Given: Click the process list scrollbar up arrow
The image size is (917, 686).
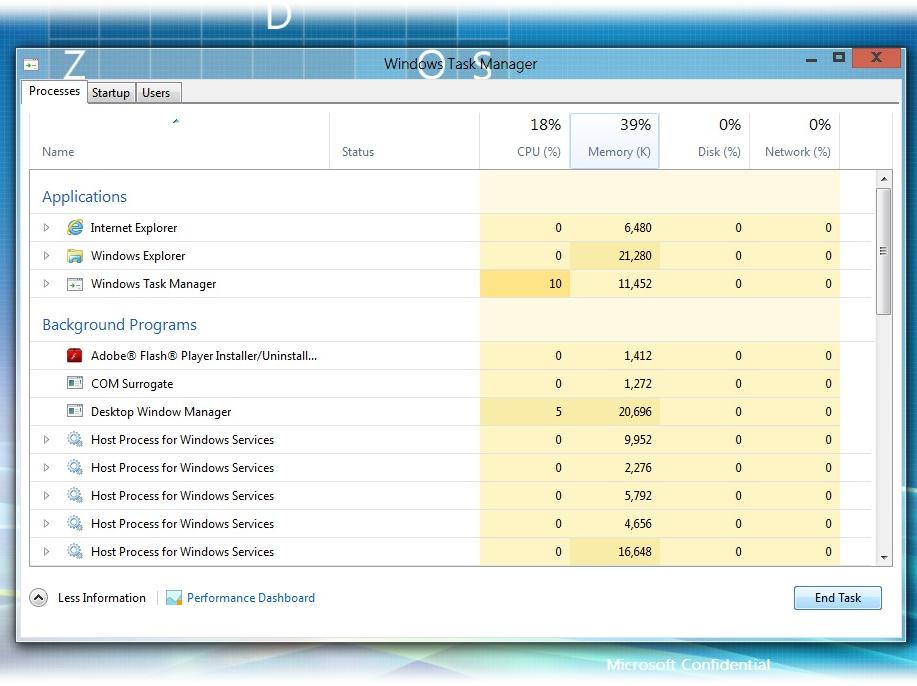Looking at the screenshot, I should (x=884, y=179).
